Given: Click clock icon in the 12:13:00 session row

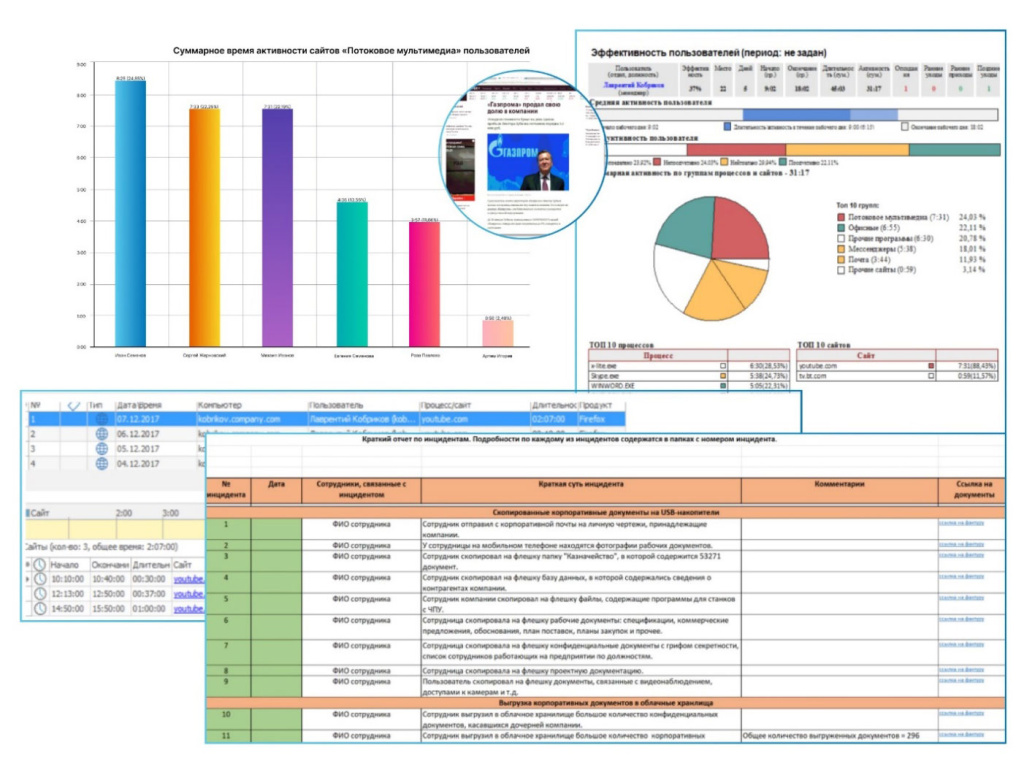Looking at the screenshot, I should click(38, 593).
